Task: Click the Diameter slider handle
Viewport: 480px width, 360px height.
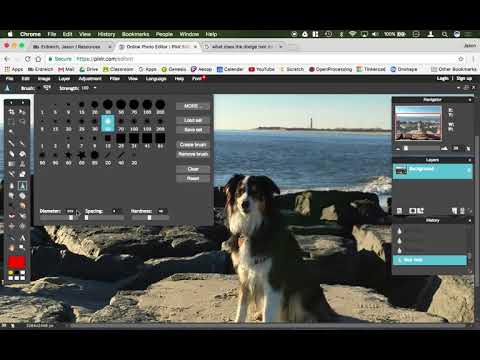Action: click(x=71, y=218)
